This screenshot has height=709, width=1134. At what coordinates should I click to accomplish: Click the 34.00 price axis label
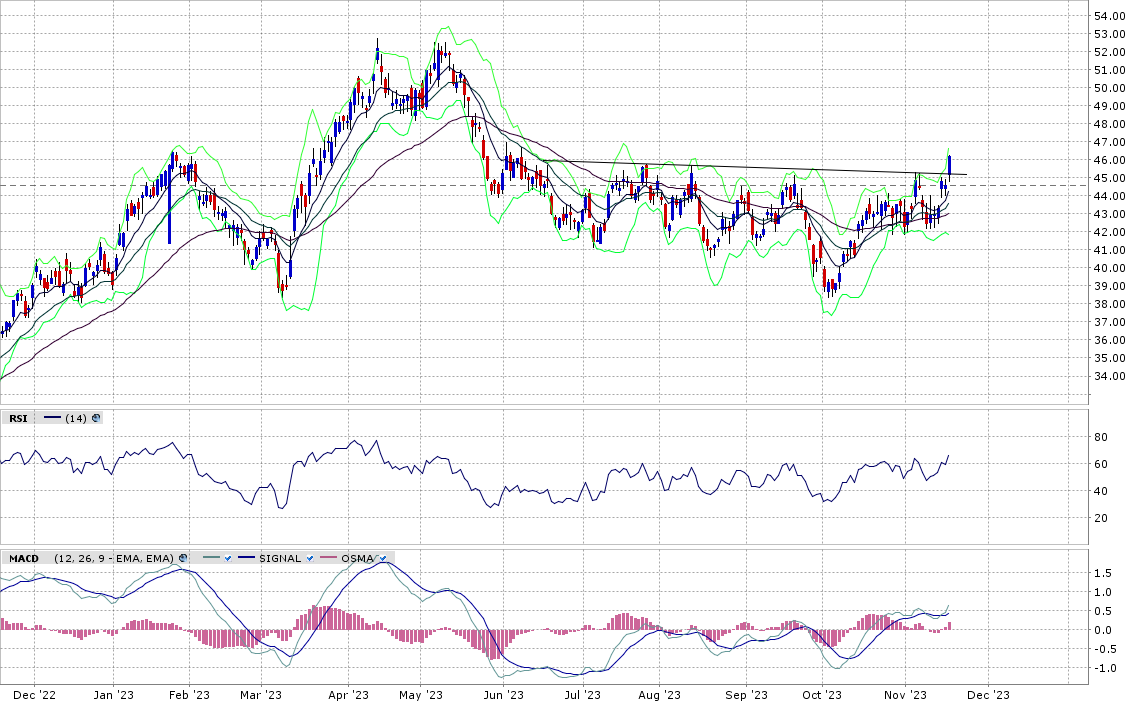1110,376
